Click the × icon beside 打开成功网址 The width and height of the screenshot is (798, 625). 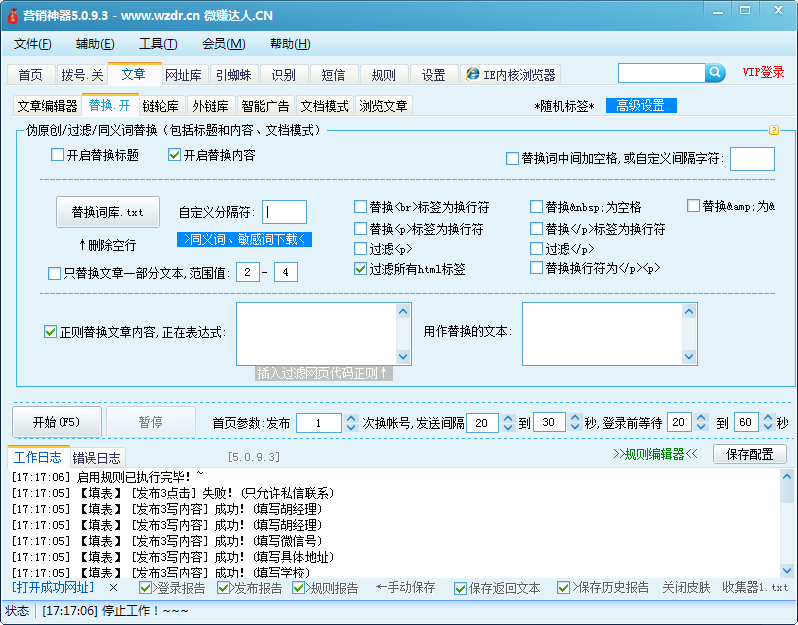[113, 588]
